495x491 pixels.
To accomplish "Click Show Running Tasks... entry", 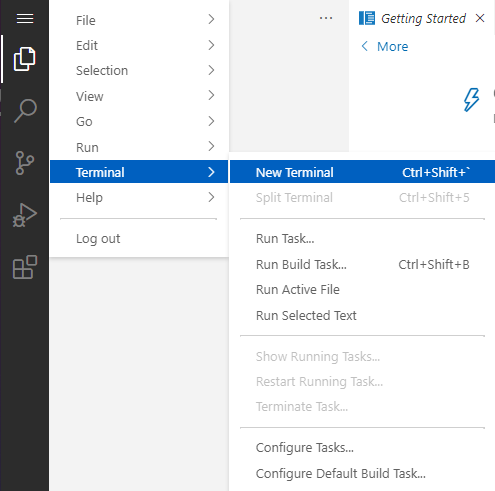I will click(362, 357).
